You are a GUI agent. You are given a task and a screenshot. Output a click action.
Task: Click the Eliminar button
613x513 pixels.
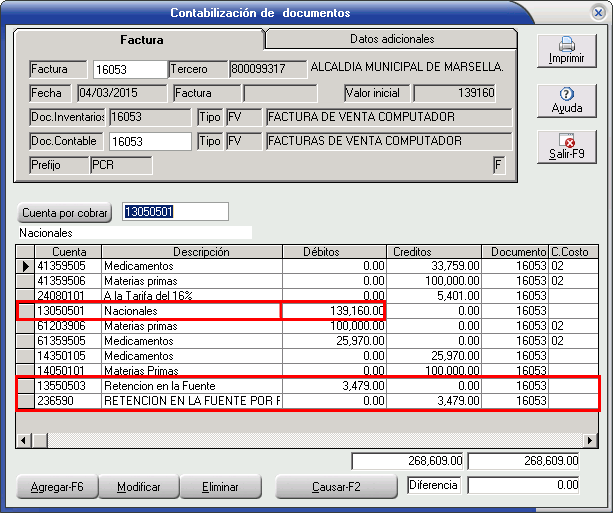tap(220, 487)
